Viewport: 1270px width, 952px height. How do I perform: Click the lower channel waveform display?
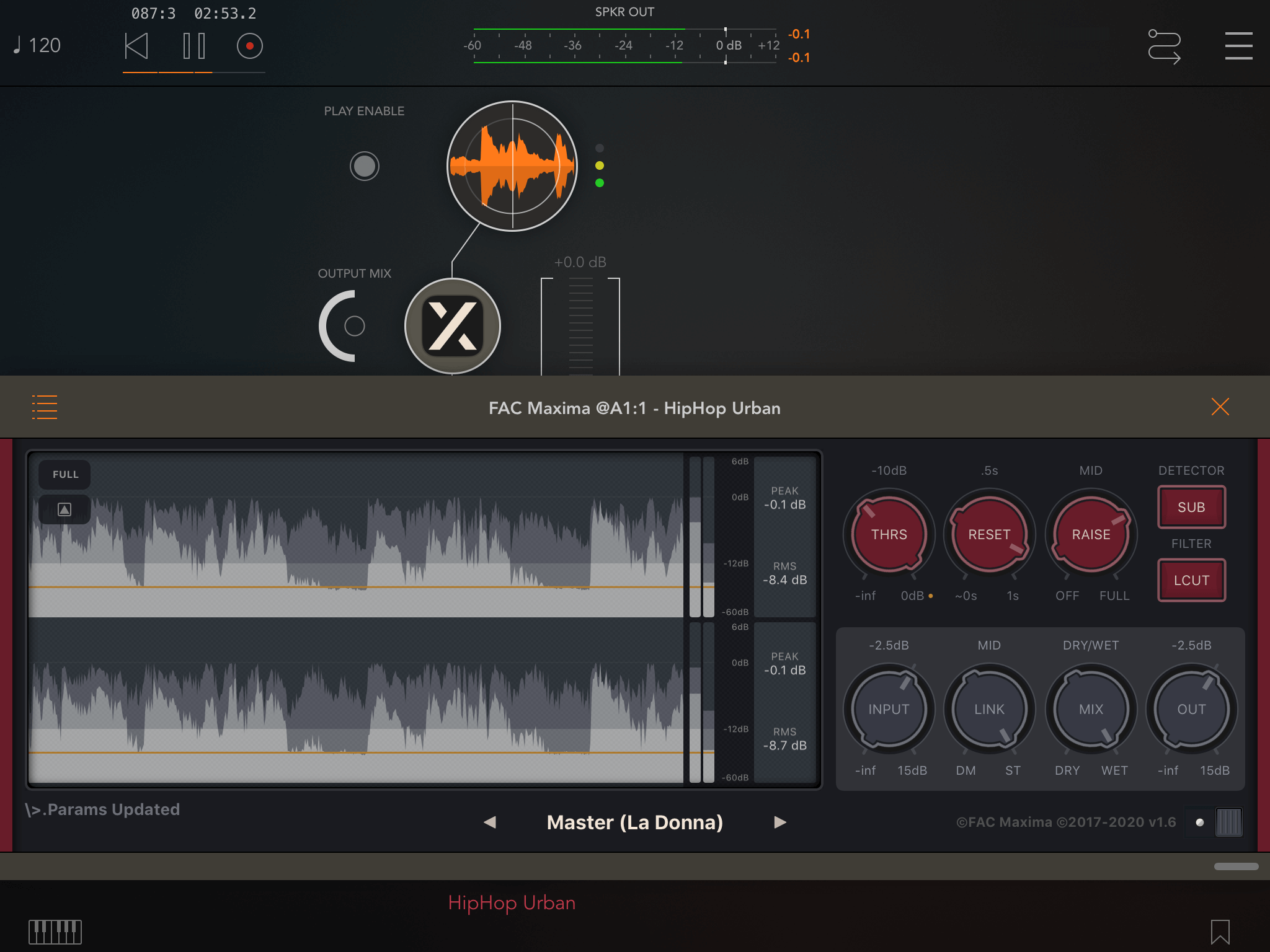click(x=356, y=700)
